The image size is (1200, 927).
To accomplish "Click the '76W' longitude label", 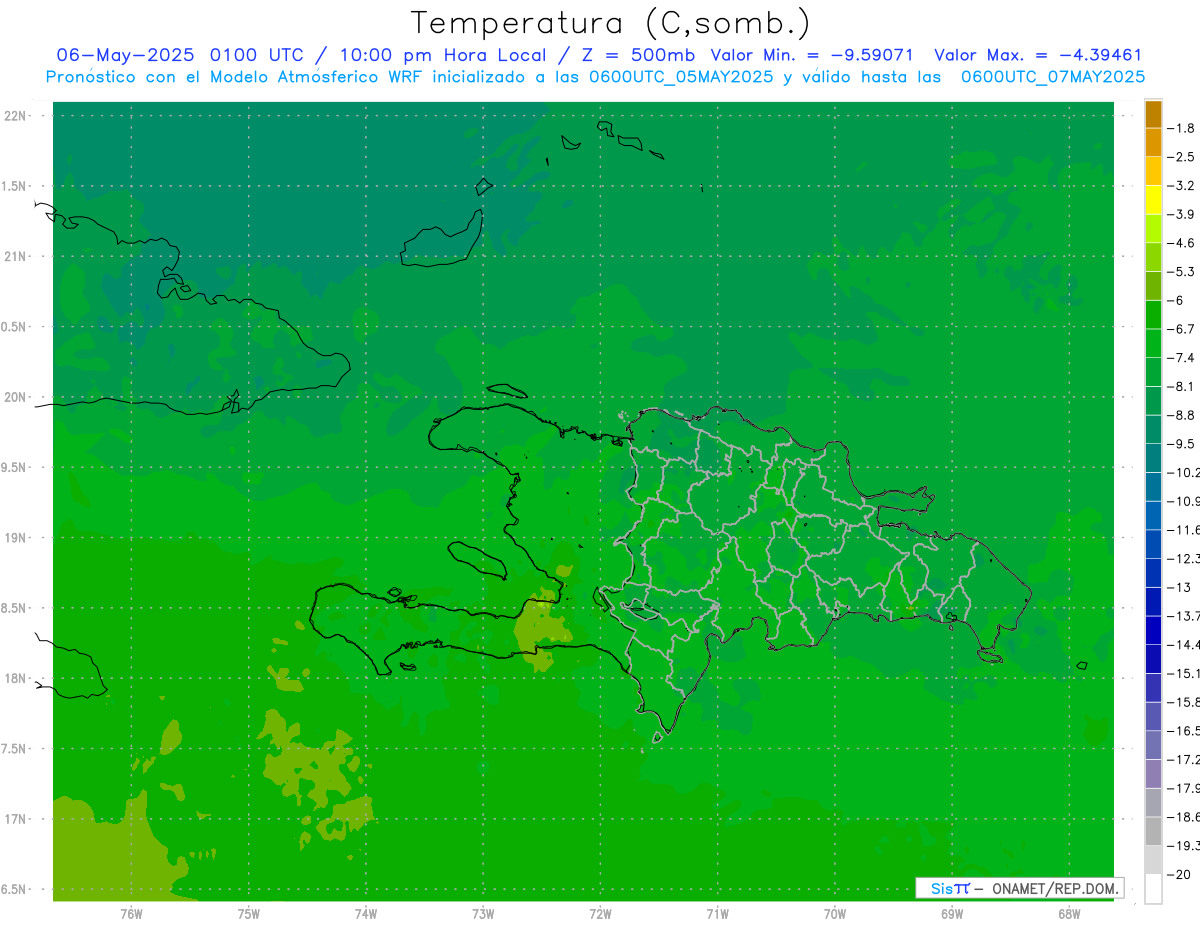I will tap(131, 914).
